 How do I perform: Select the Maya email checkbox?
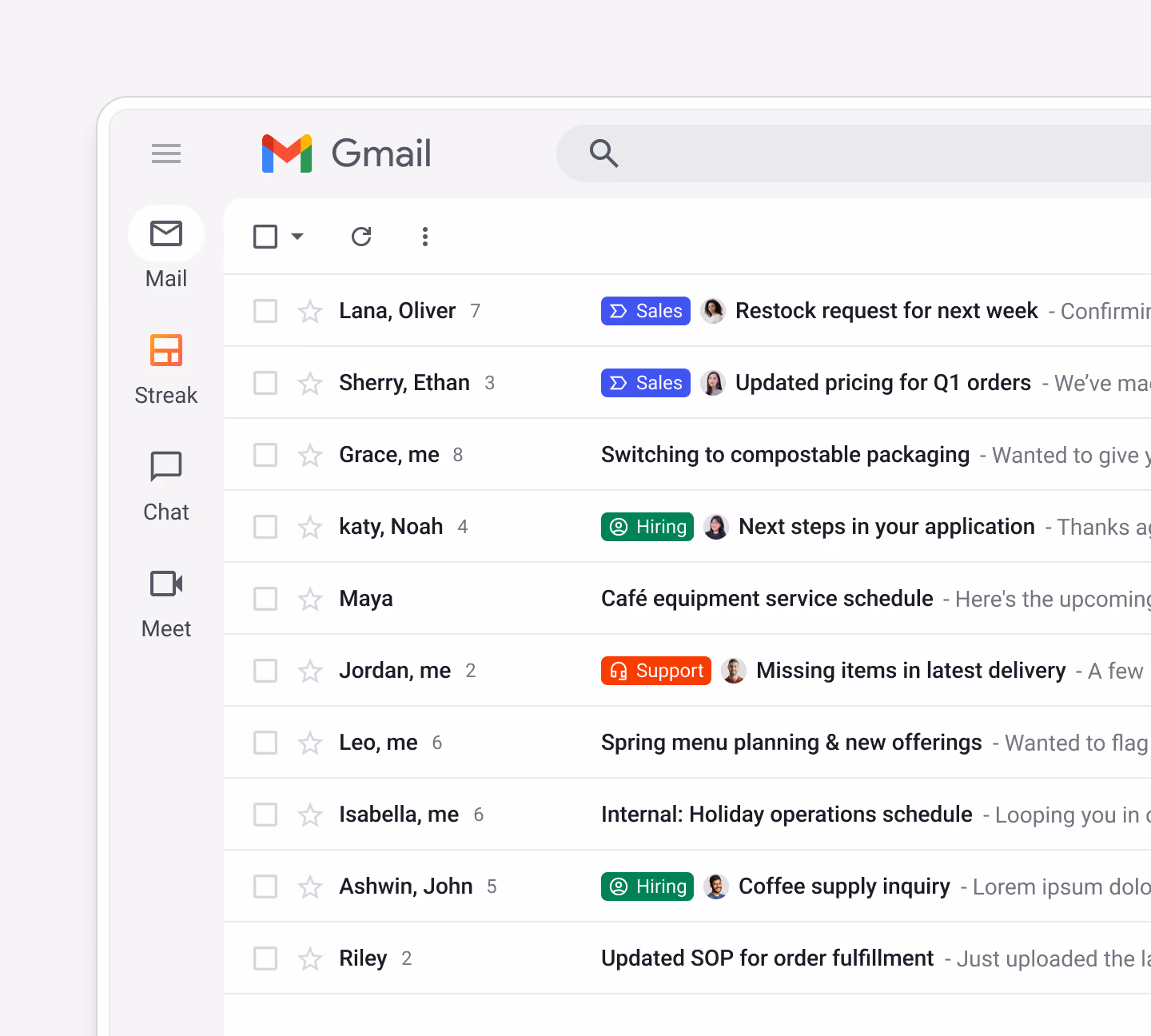click(265, 599)
